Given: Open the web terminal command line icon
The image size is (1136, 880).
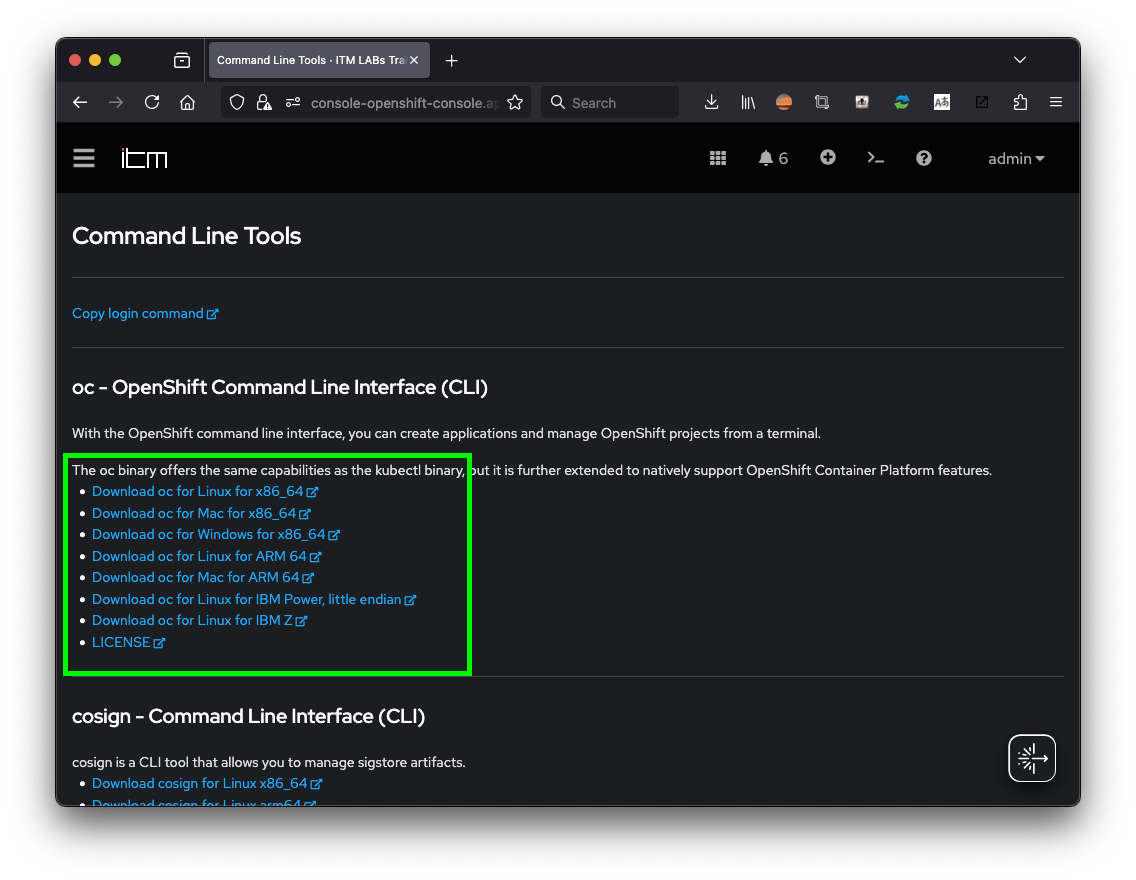Looking at the screenshot, I should pyautogui.click(x=875, y=158).
